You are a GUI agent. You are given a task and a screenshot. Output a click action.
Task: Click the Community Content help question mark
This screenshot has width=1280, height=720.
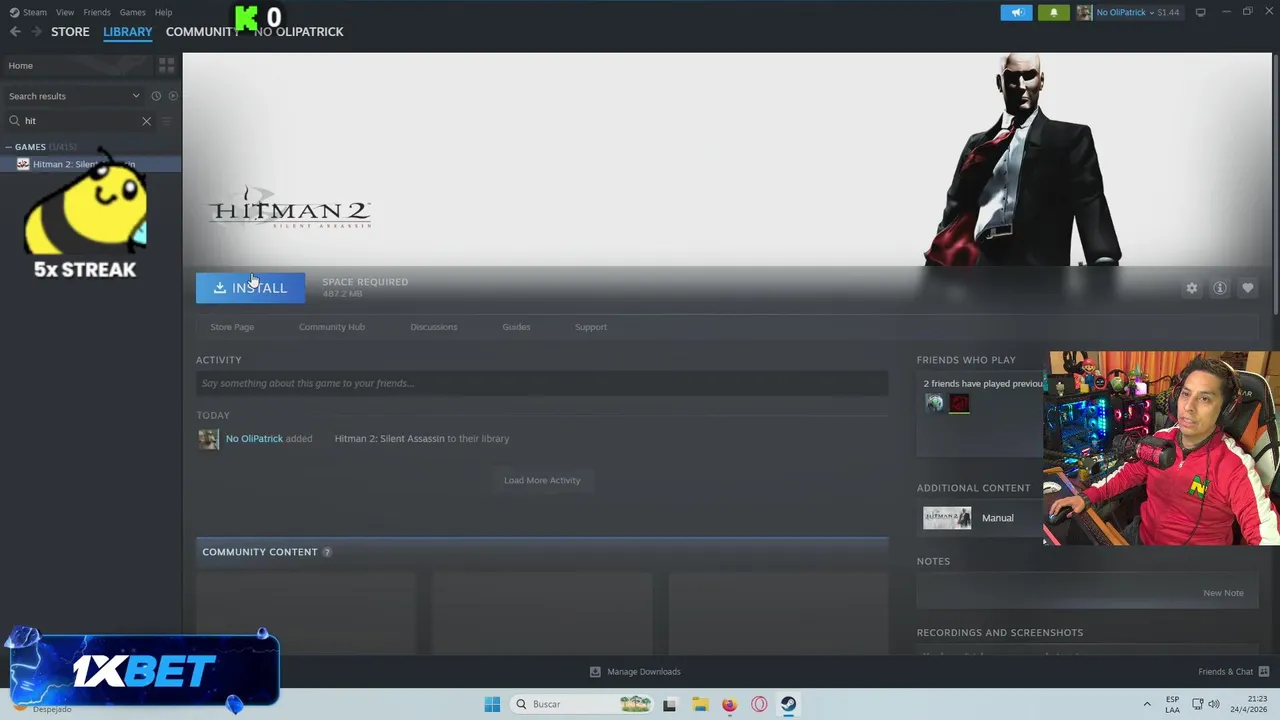(327, 552)
